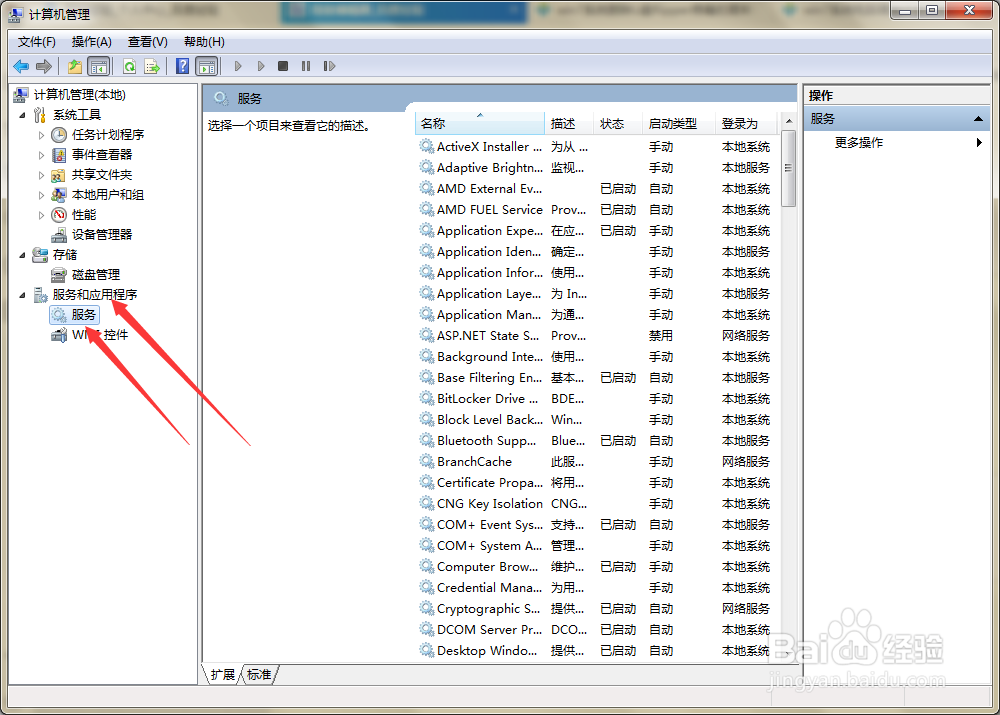This screenshot has width=1000, height=715.
Task: Open the 帮助(H) menu
Action: (x=204, y=42)
